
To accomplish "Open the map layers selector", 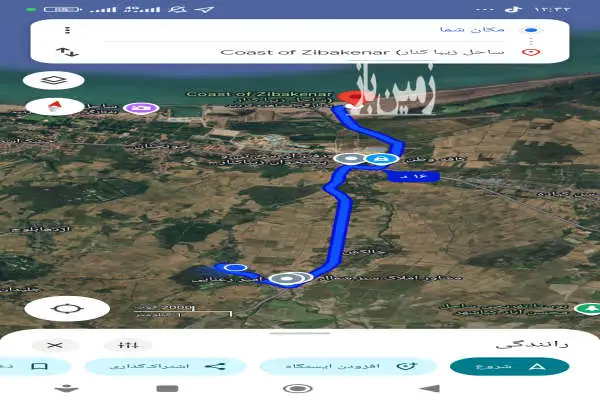I will pyautogui.click(x=54, y=80).
